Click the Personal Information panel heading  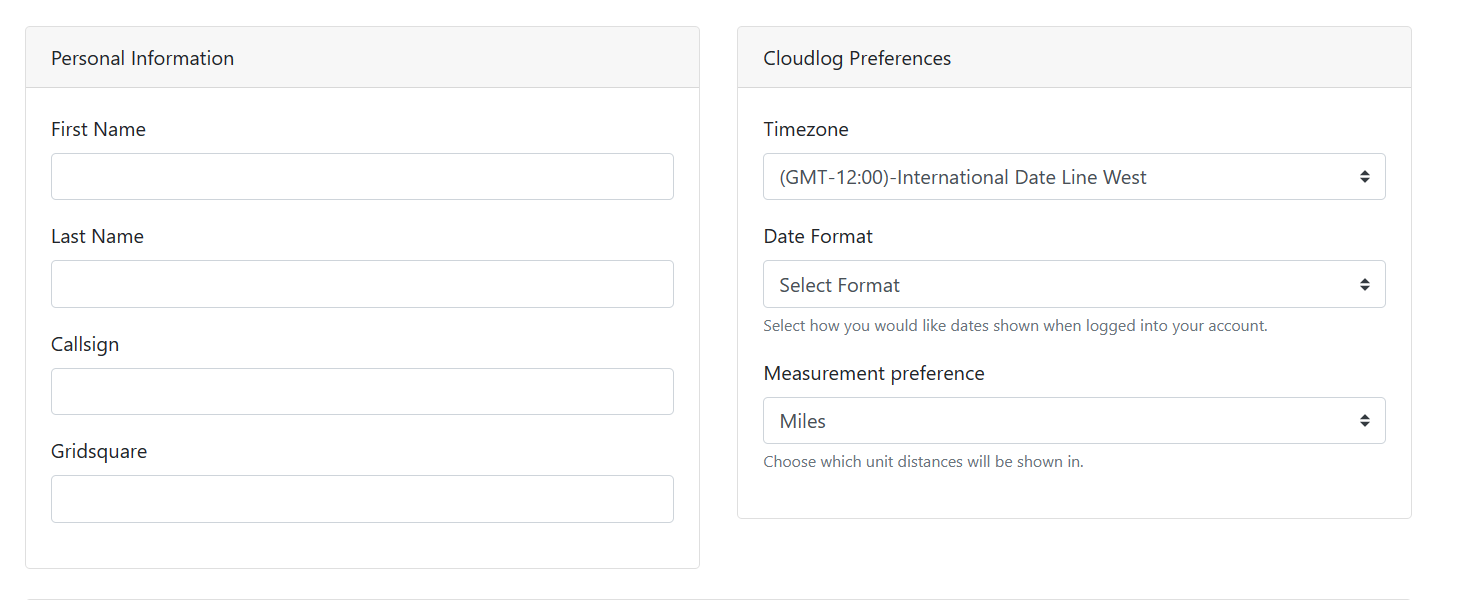coord(142,58)
